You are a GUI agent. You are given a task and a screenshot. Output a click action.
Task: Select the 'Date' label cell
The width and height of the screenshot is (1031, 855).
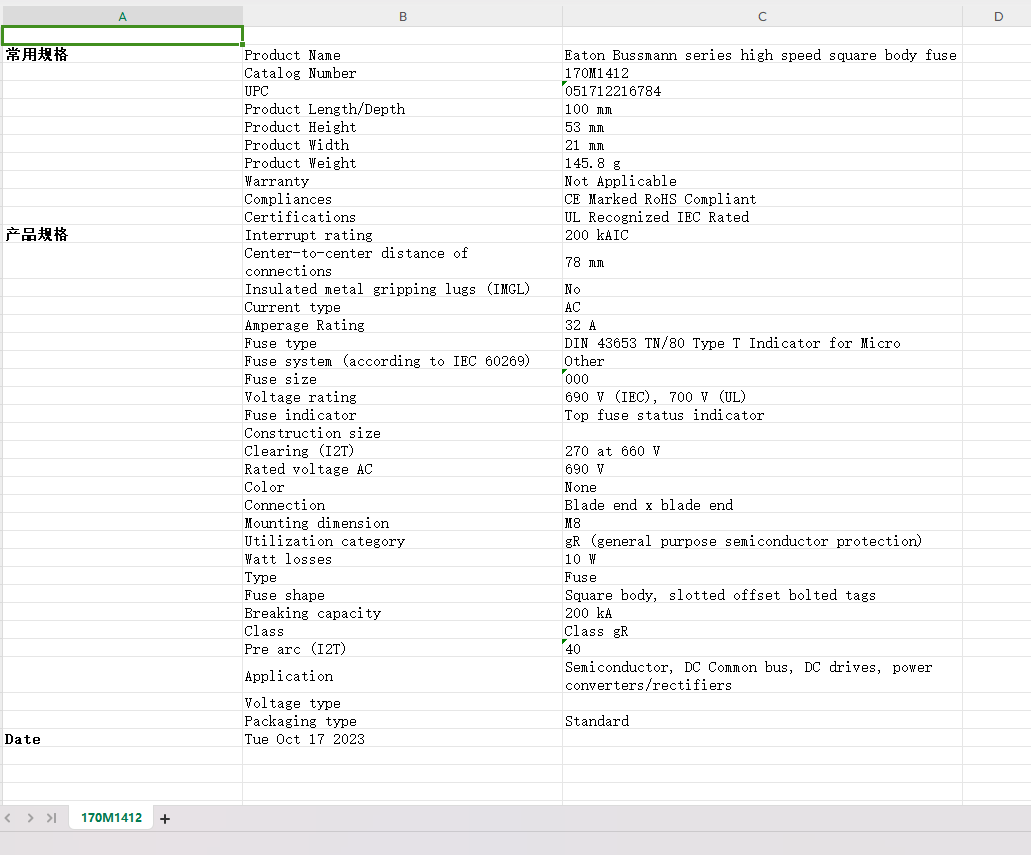click(x=122, y=739)
